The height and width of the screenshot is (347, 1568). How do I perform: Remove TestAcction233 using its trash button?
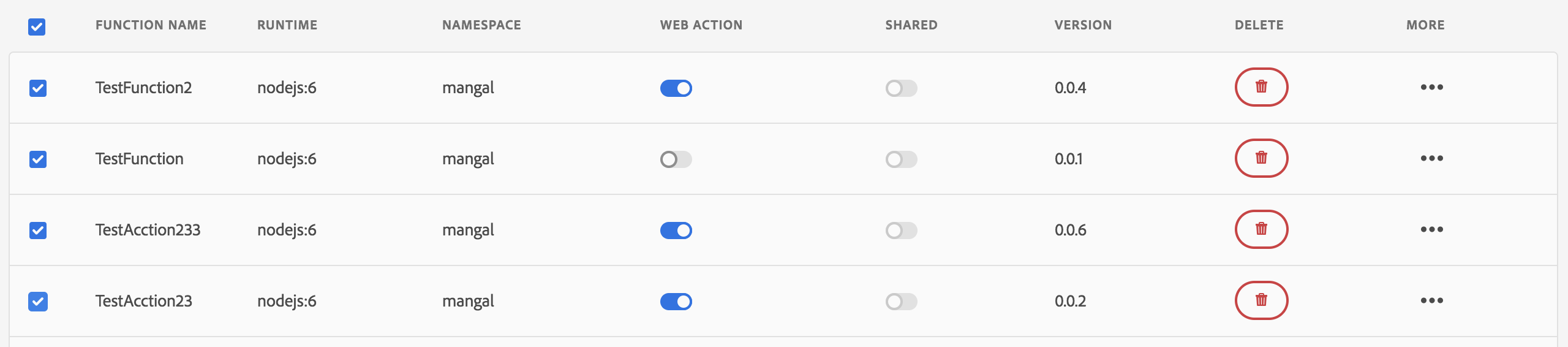[1261, 229]
